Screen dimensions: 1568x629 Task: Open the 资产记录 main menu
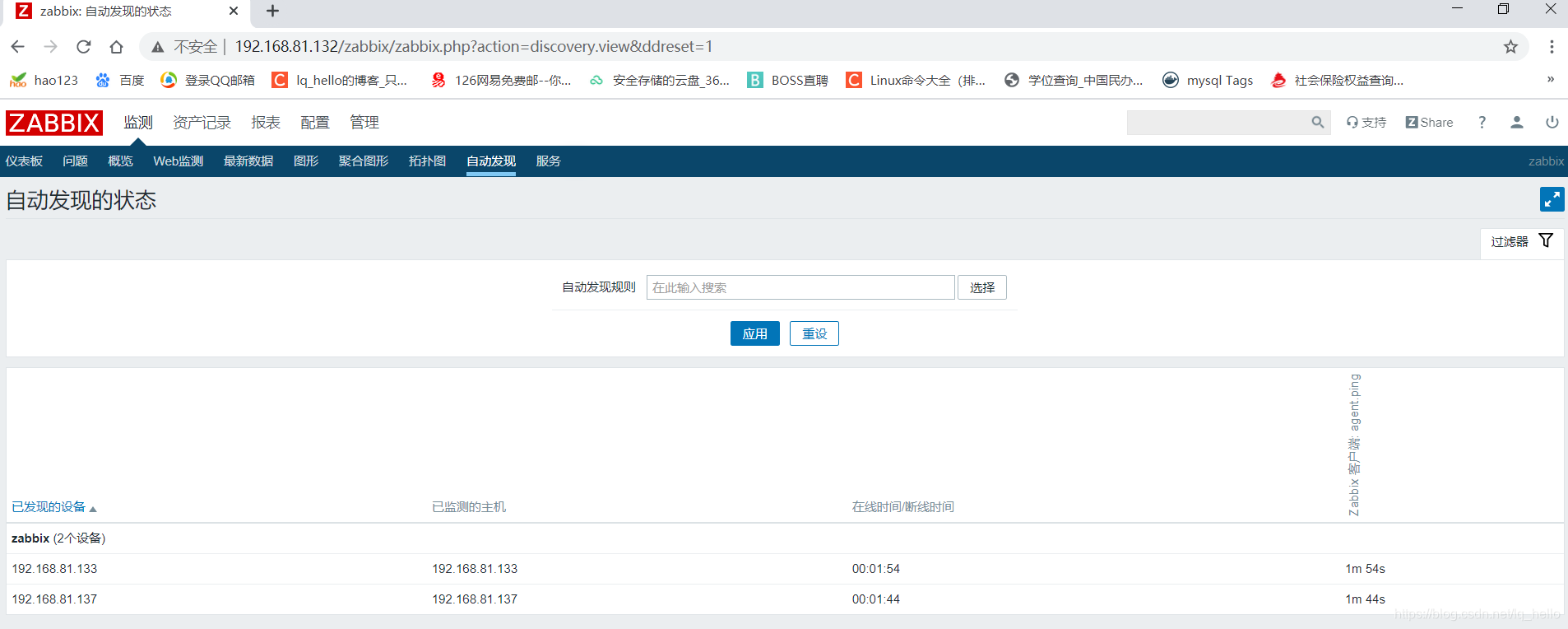(202, 123)
